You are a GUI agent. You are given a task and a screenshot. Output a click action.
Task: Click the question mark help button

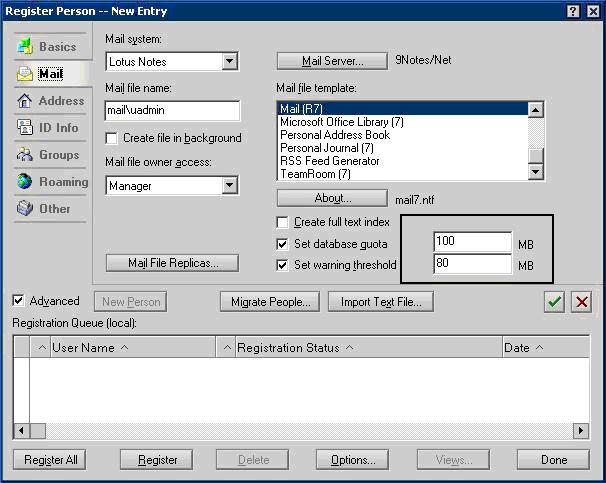tap(573, 11)
